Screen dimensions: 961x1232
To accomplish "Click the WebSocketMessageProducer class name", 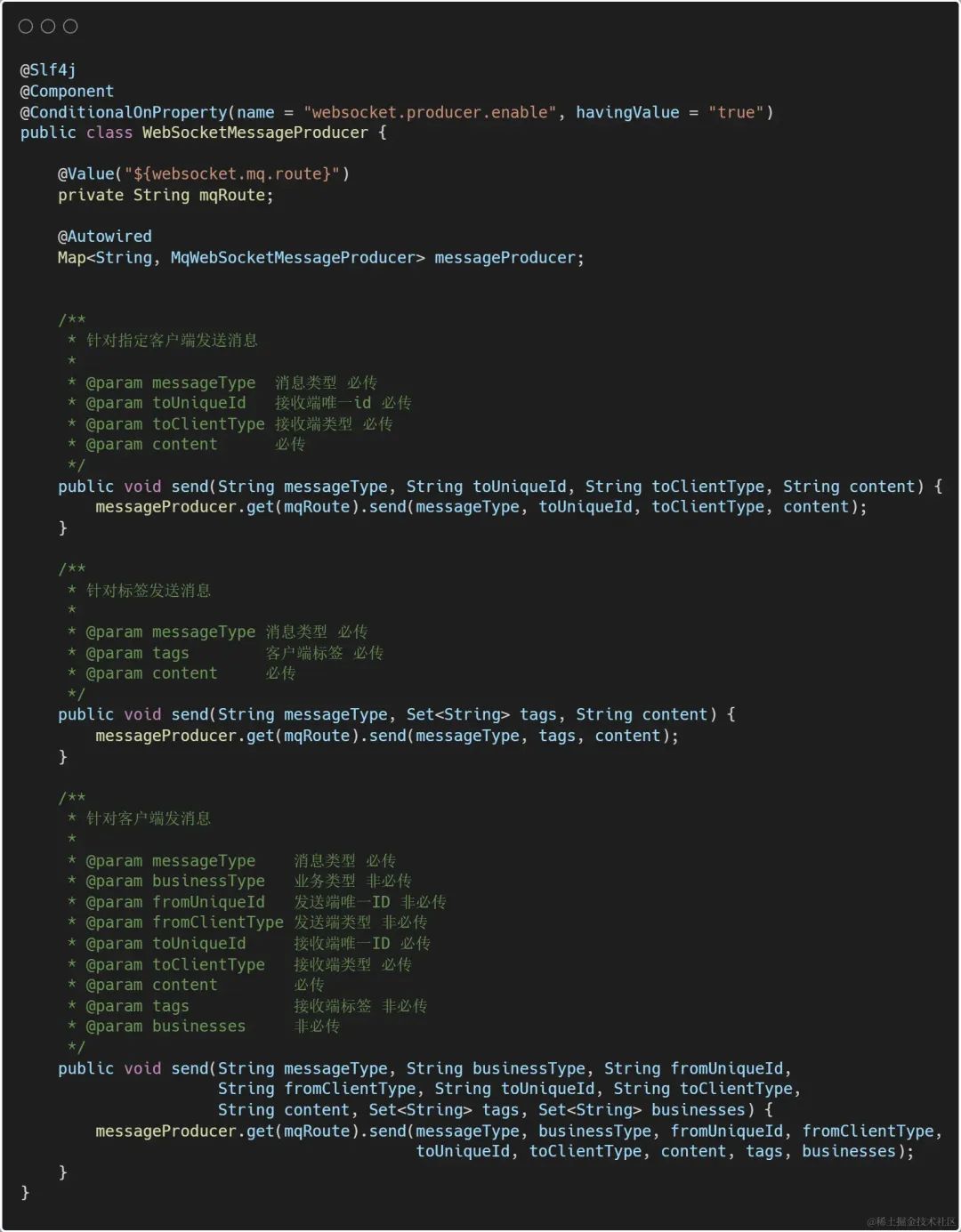I will click(255, 133).
